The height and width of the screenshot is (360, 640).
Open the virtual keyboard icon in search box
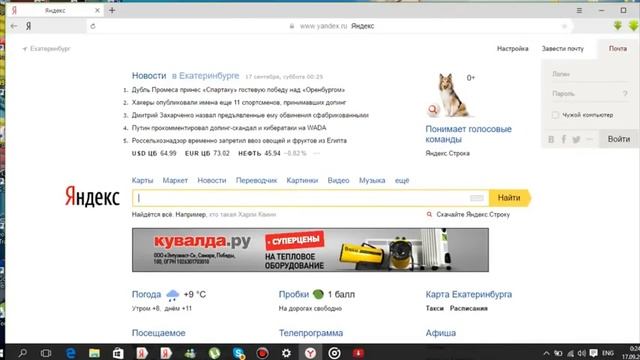[x=476, y=198]
